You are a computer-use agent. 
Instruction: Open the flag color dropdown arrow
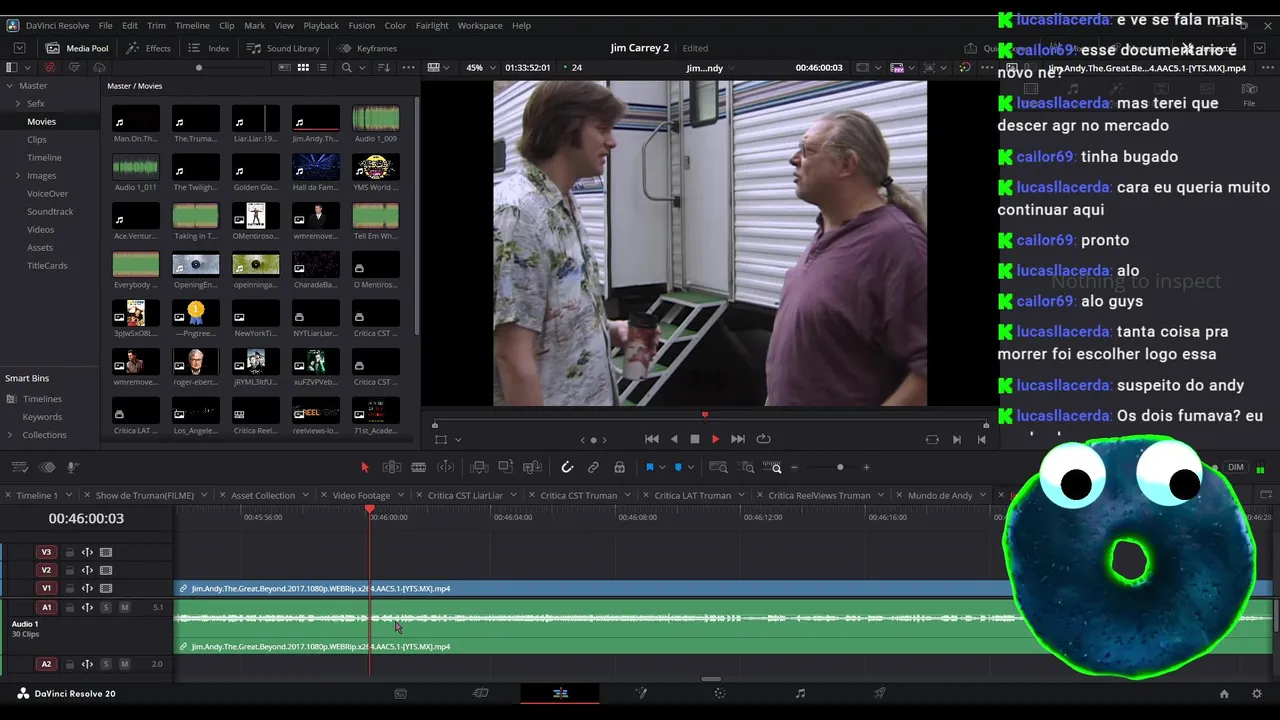click(x=661, y=467)
